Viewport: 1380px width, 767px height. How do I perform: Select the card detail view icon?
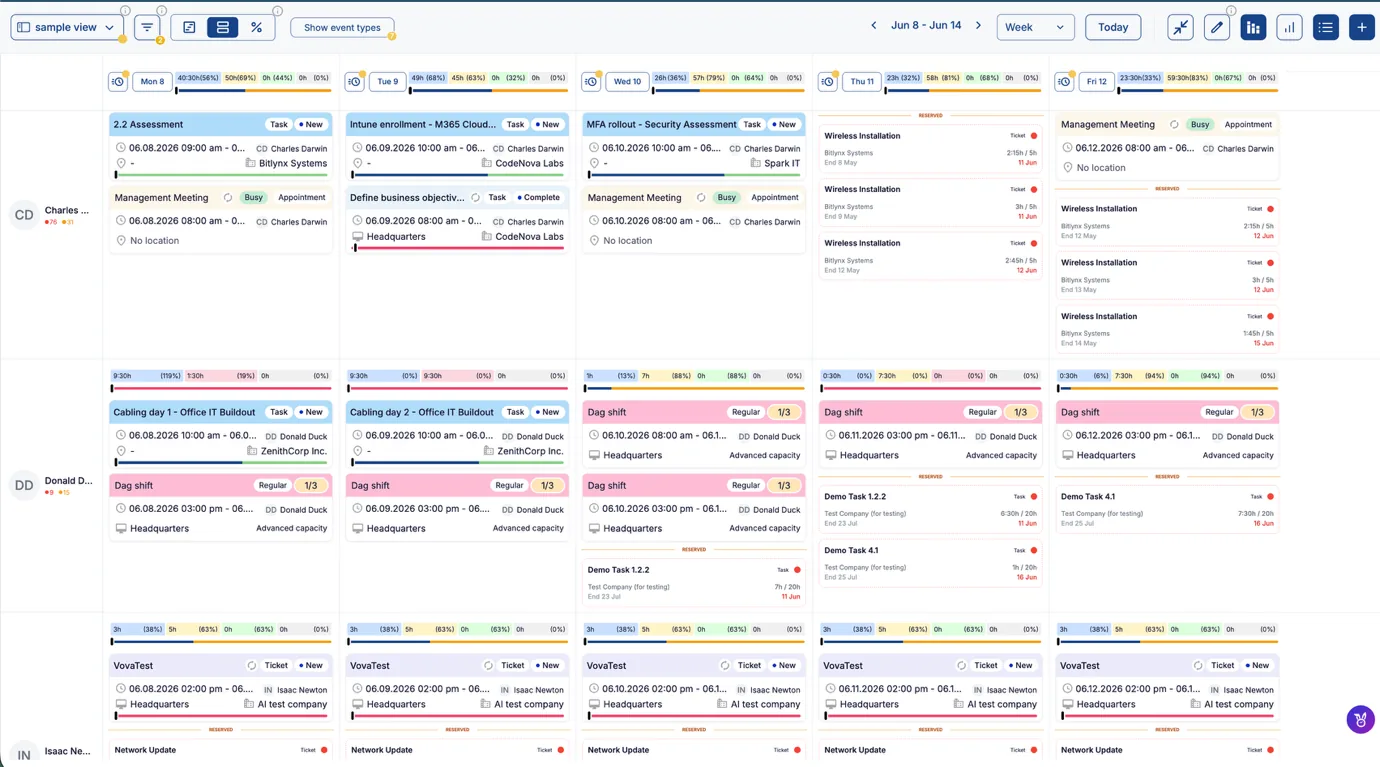tap(189, 27)
